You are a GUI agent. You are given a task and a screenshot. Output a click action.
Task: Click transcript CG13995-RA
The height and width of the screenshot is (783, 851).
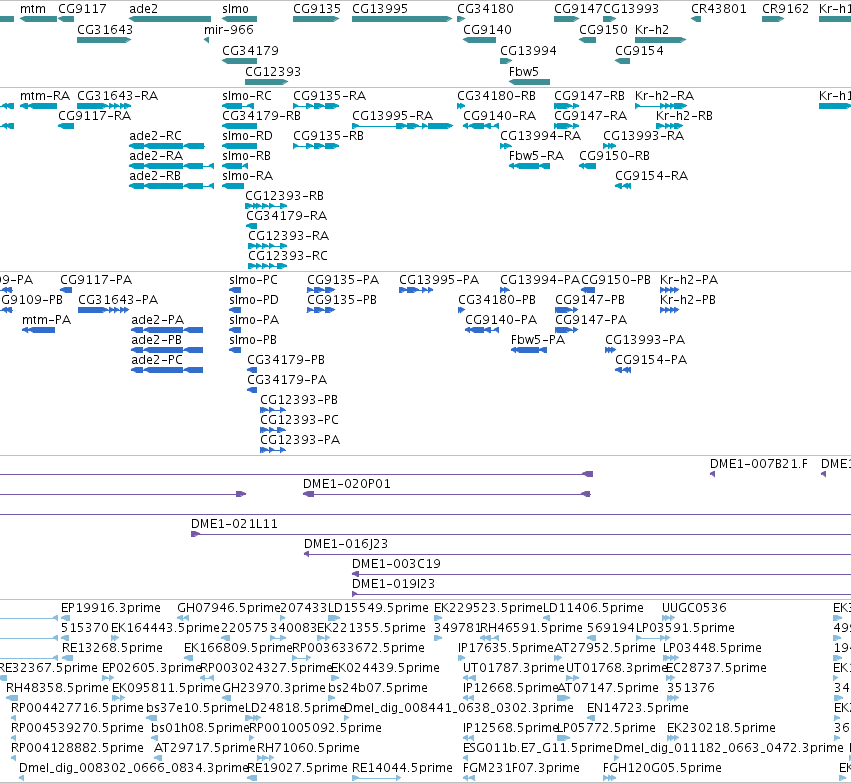click(x=402, y=126)
